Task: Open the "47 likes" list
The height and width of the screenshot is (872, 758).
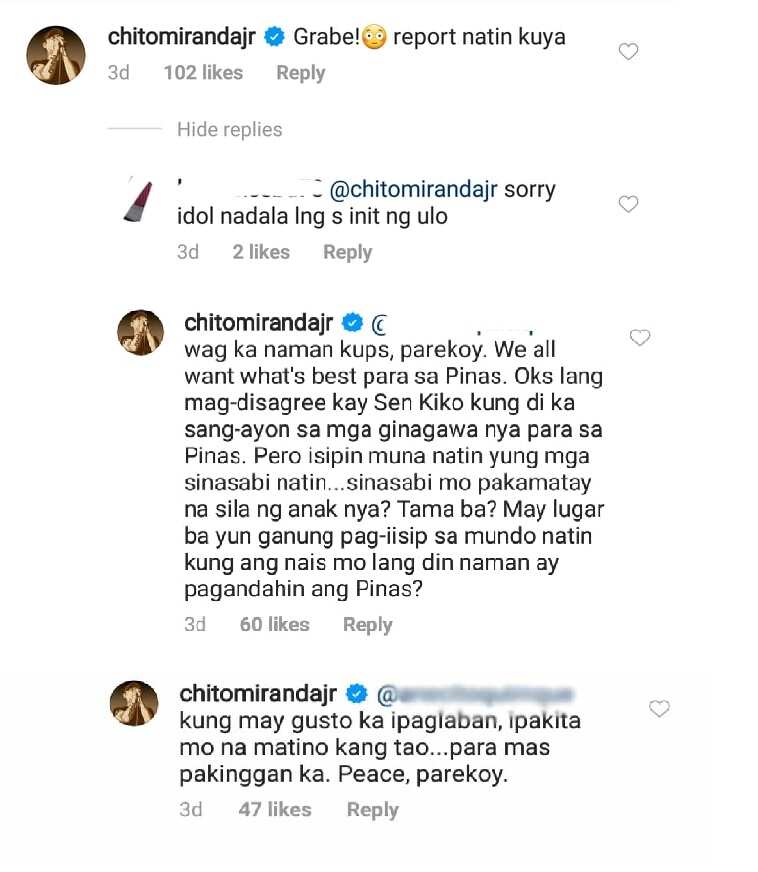Action: click(x=275, y=810)
